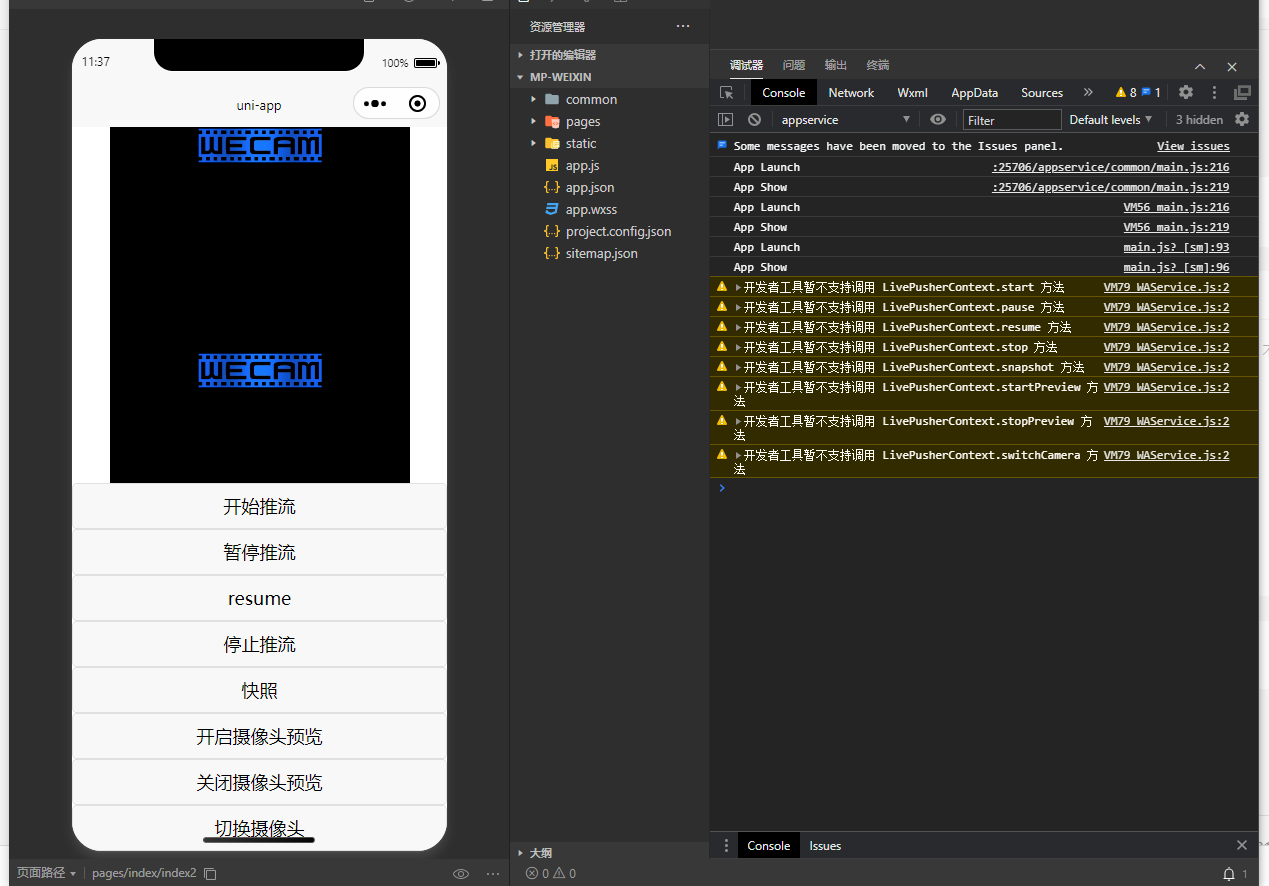Collapse the debugger panel with up chevron
The height and width of the screenshot is (886, 1269).
(1200, 66)
